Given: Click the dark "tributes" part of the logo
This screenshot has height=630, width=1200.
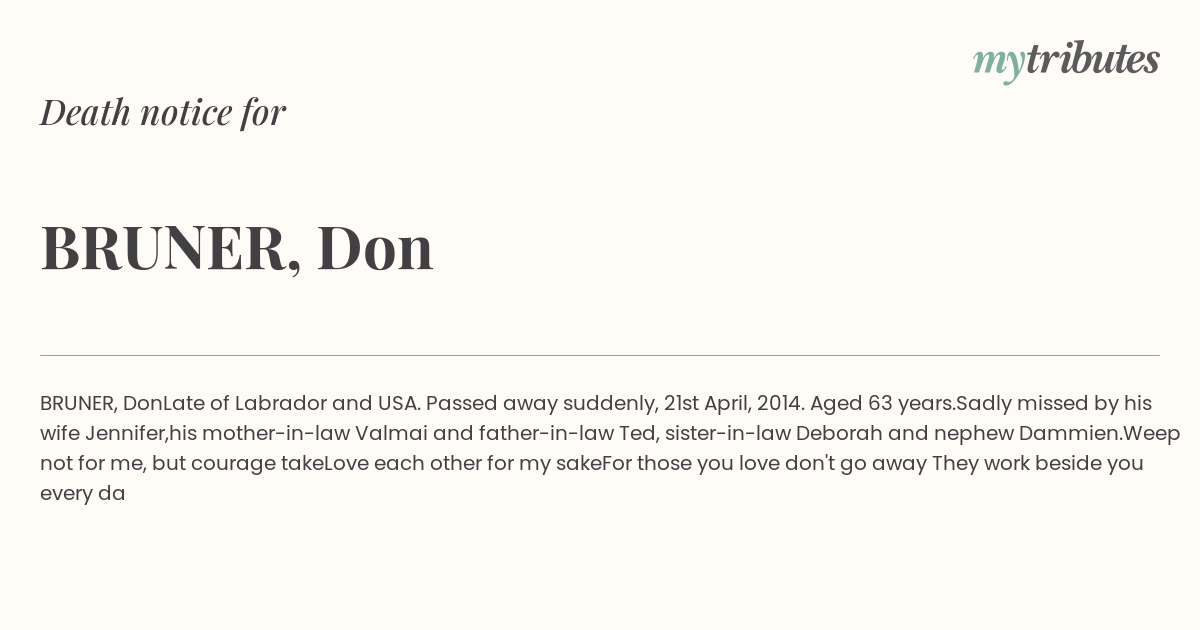Looking at the screenshot, I should (x=1093, y=58).
